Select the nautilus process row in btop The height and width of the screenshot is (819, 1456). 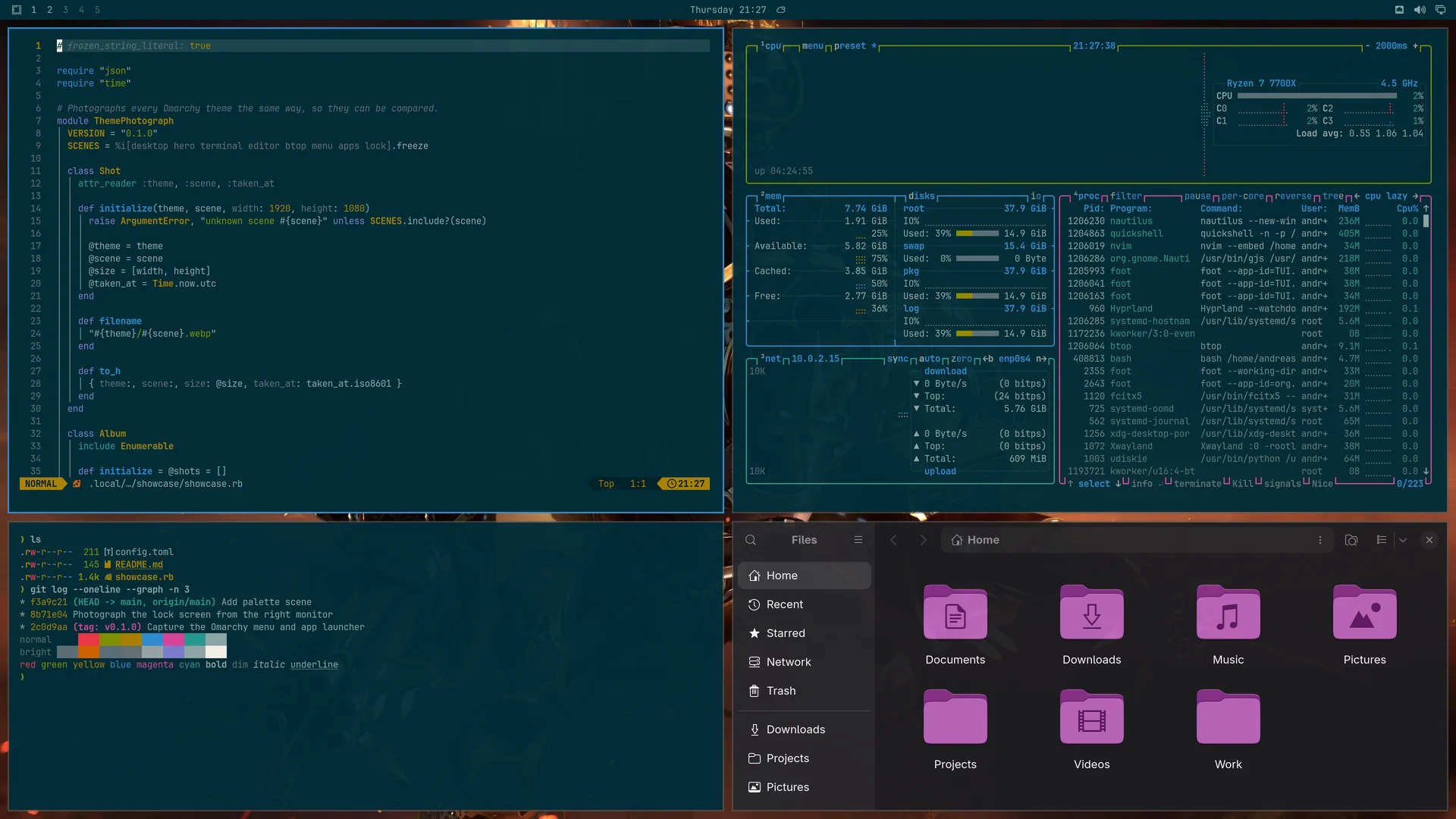pos(1243,221)
